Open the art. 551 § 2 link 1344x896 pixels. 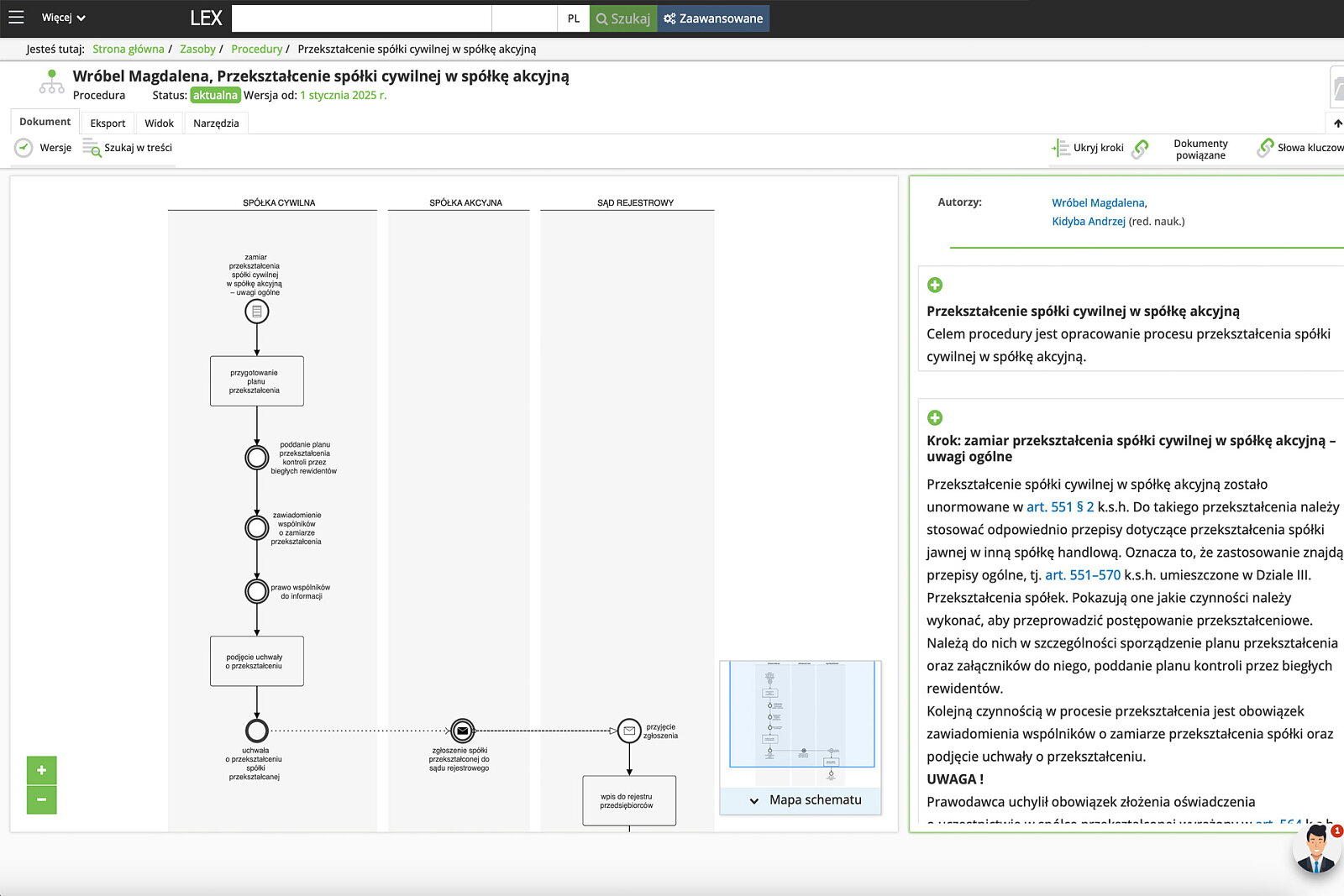click(x=1060, y=507)
